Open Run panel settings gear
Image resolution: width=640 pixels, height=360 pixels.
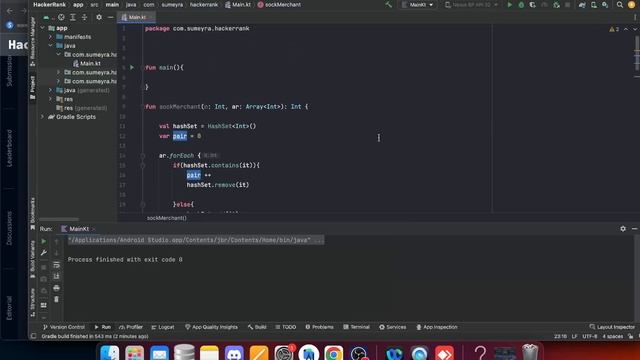[x=623, y=229]
